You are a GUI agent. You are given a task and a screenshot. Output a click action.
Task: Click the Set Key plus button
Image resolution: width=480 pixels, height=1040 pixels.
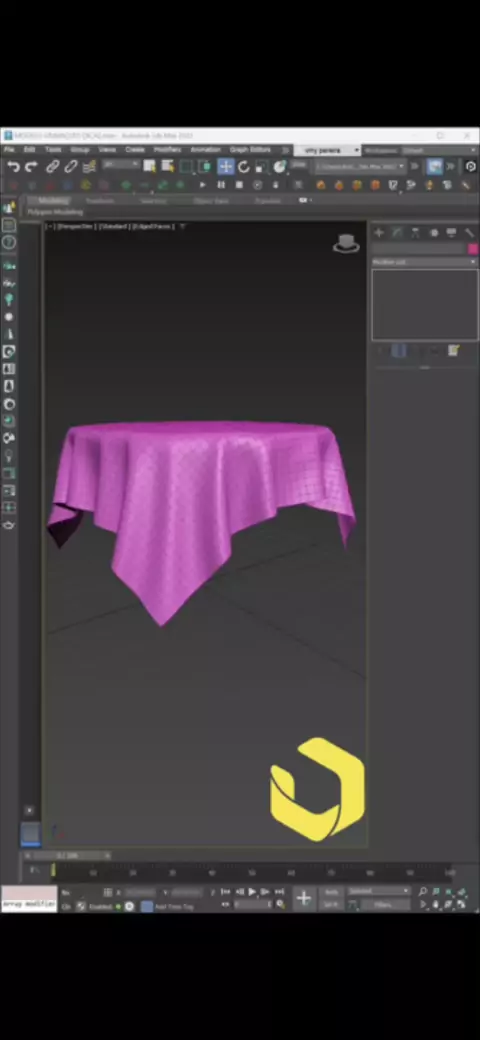(304, 898)
